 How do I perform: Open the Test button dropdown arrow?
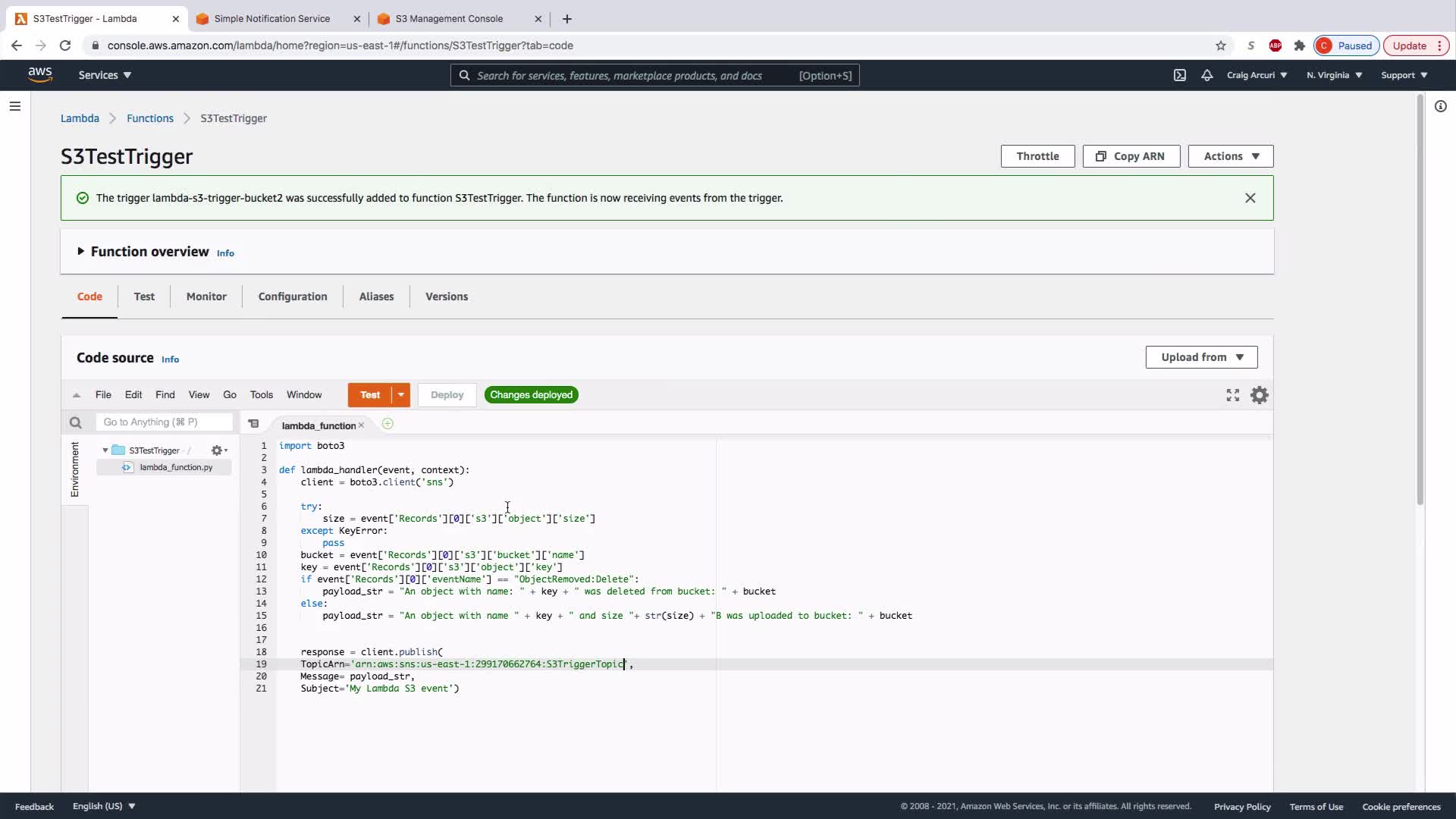point(401,394)
